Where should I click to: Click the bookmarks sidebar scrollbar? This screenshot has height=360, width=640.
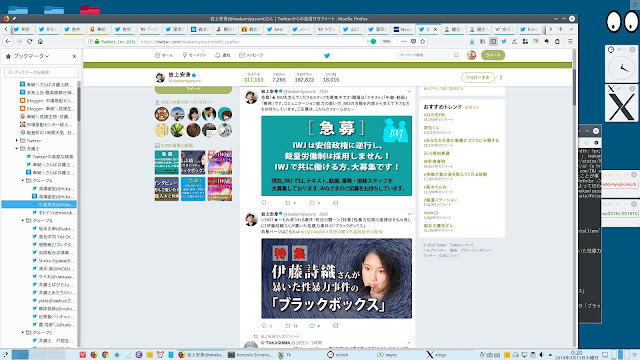[x=79, y=104]
